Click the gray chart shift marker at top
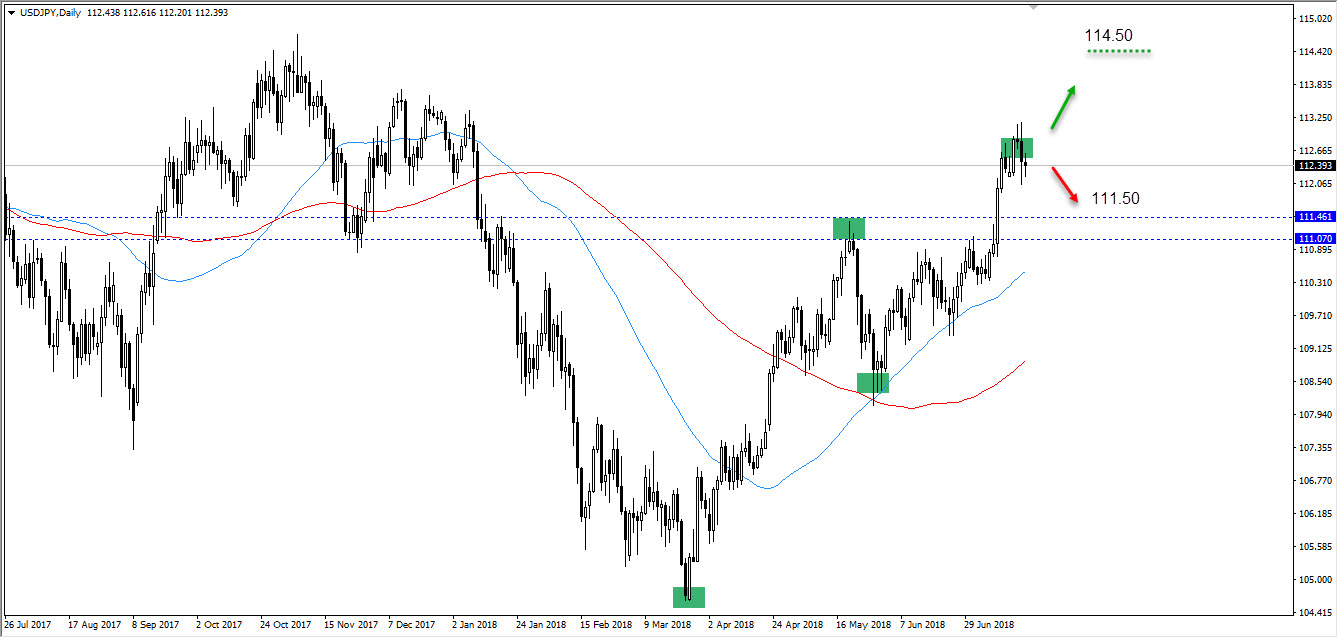The height and width of the screenshot is (638, 1338). pos(1035,6)
